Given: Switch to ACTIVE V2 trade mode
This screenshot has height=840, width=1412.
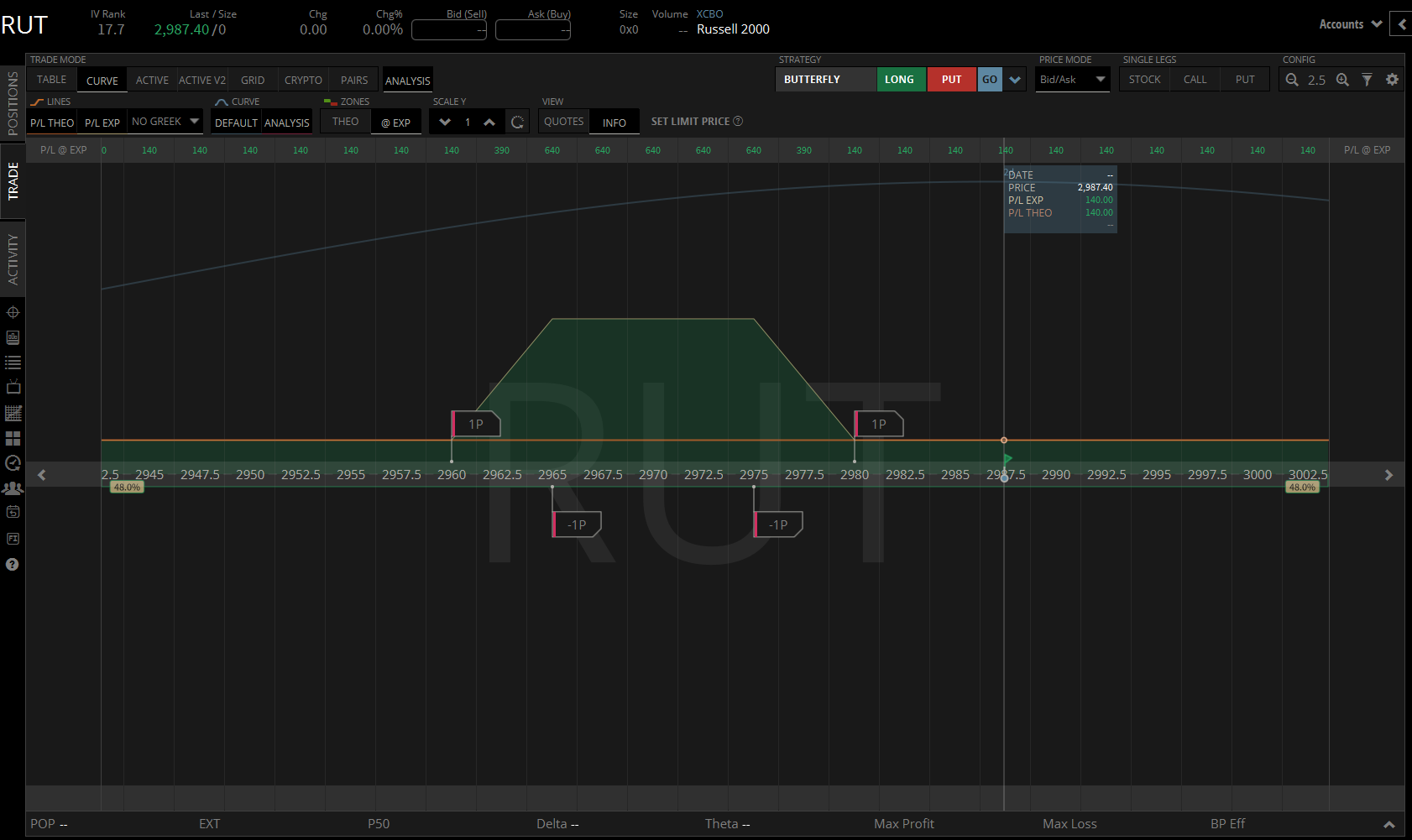Looking at the screenshot, I should pos(202,81).
